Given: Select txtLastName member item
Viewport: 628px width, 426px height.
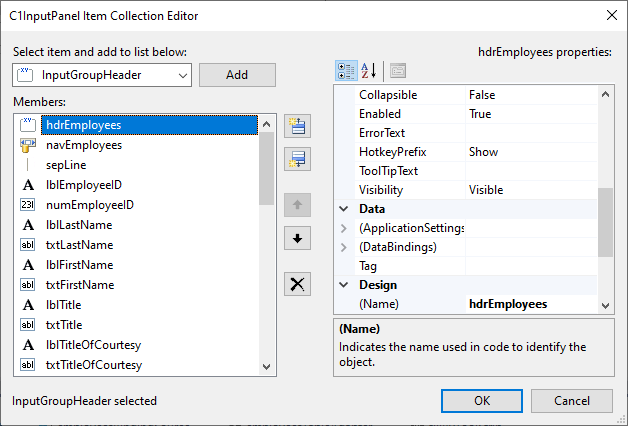Looking at the screenshot, I should point(79,245).
